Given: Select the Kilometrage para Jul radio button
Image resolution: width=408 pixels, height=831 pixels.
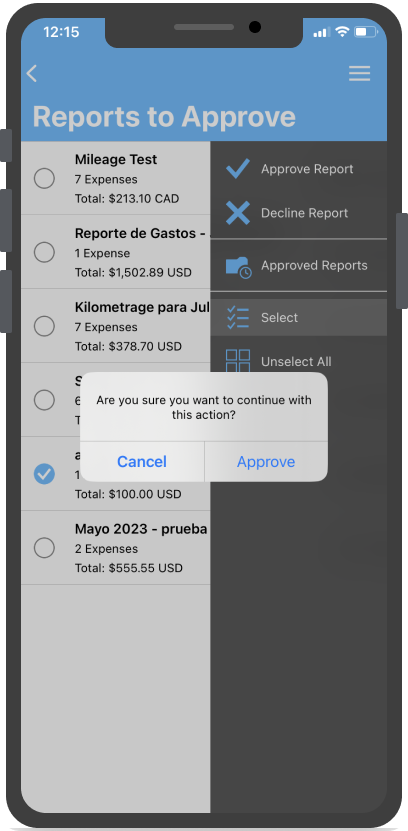Looking at the screenshot, I should (44, 326).
